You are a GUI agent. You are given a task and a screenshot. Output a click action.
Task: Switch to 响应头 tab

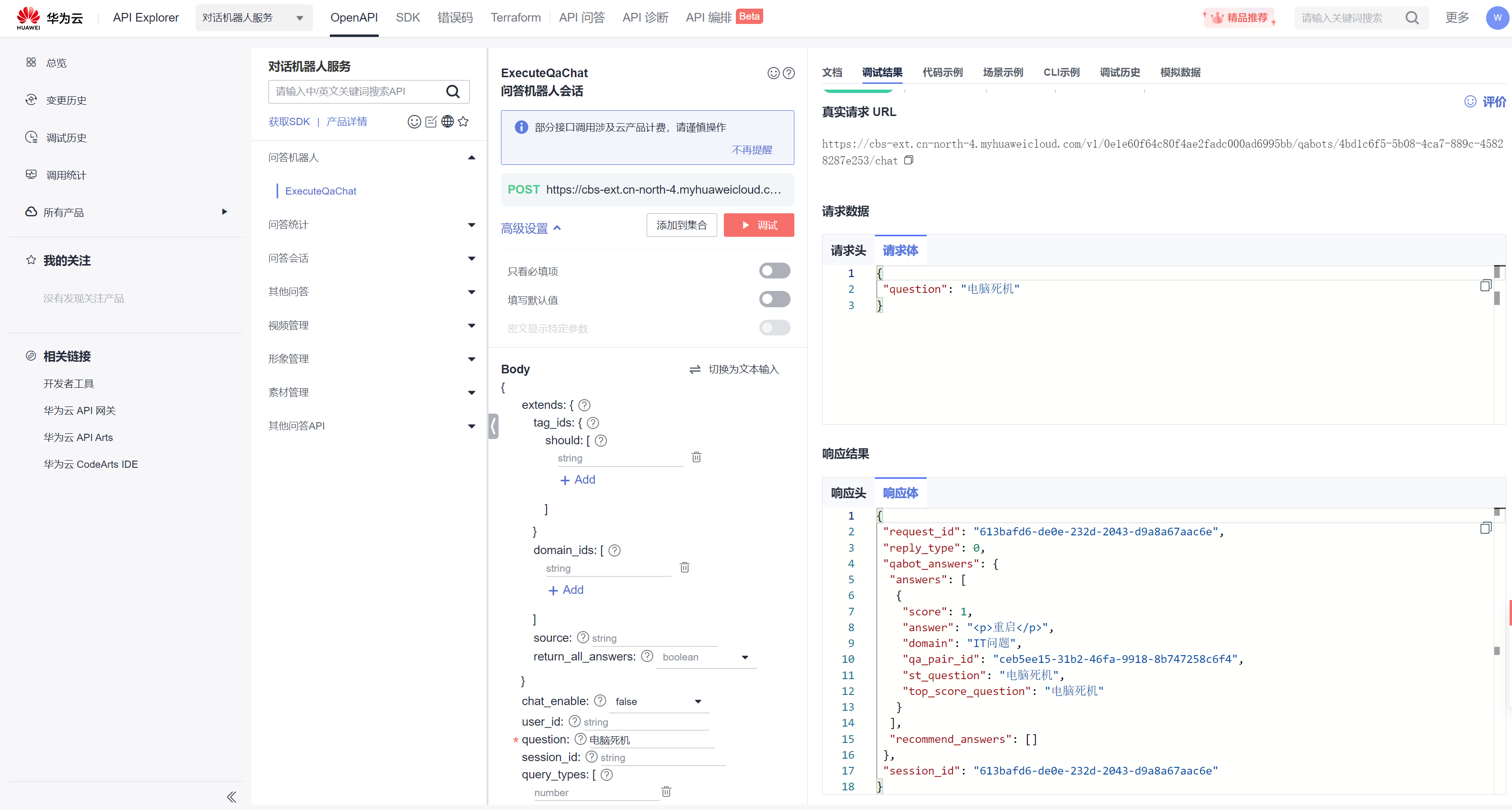pyautogui.click(x=848, y=493)
